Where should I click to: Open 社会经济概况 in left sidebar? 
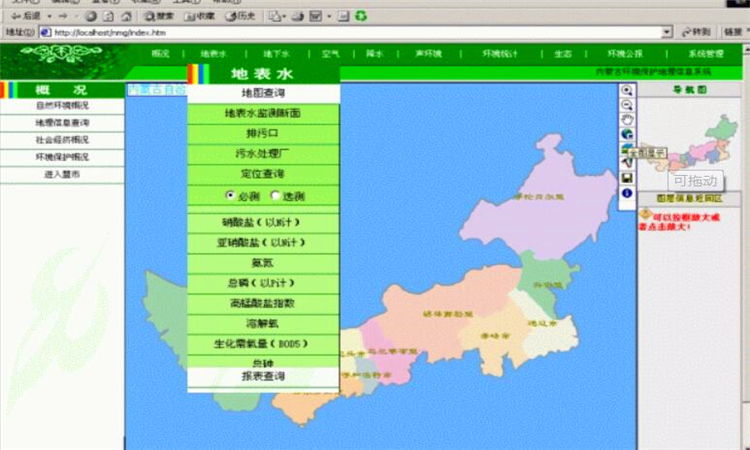click(x=62, y=140)
